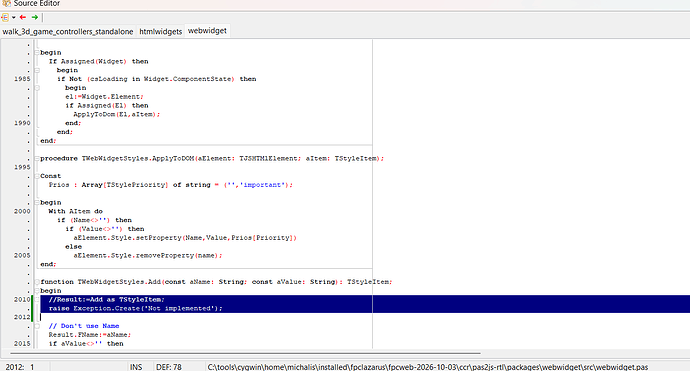Click the selected '//Result:=Add as TStyleItem;' line

click(106, 300)
